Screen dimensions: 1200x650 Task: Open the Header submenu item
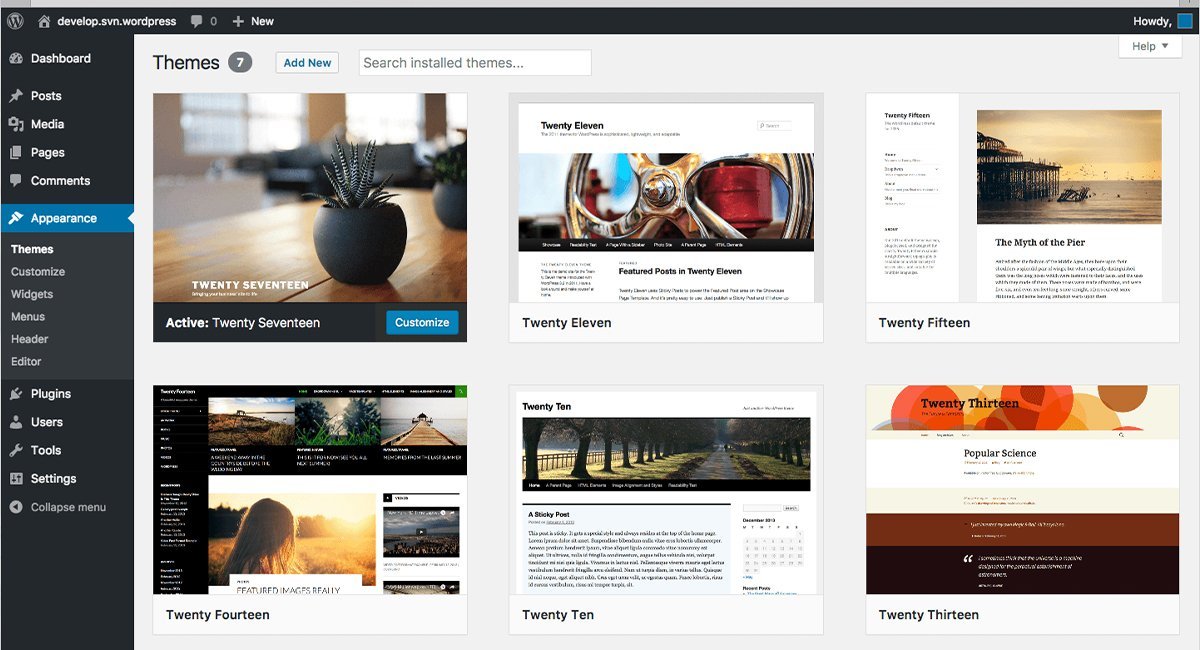pos(30,339)
